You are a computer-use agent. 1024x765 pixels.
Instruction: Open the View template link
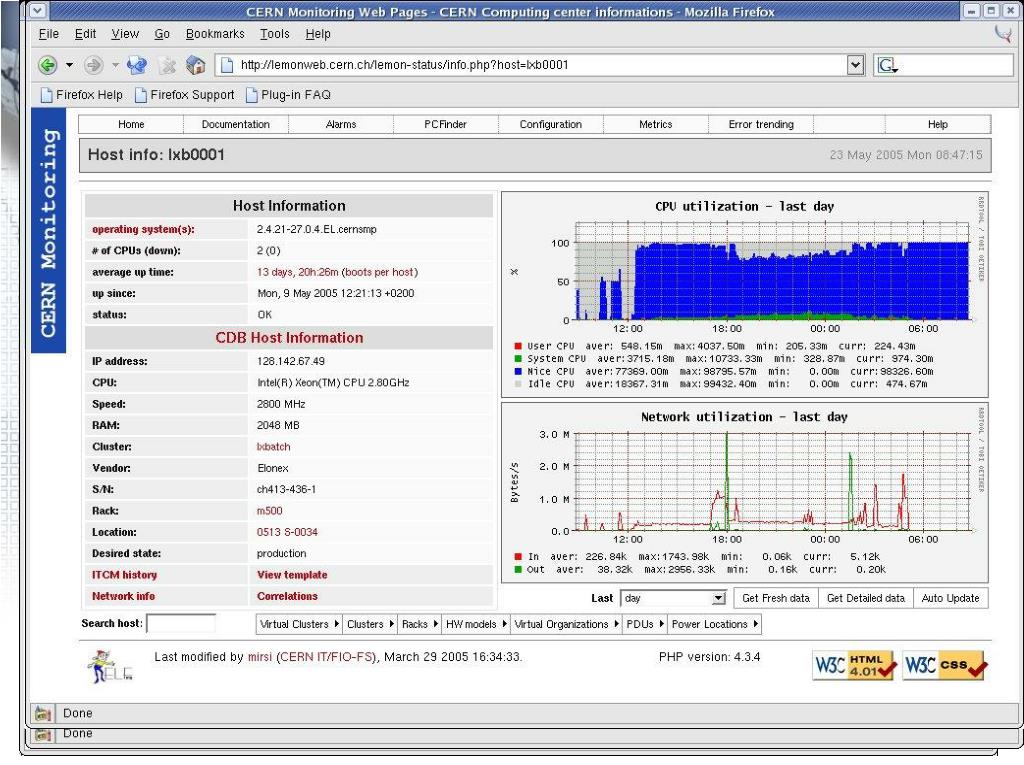pyautogui.click(x=292, y=575)
